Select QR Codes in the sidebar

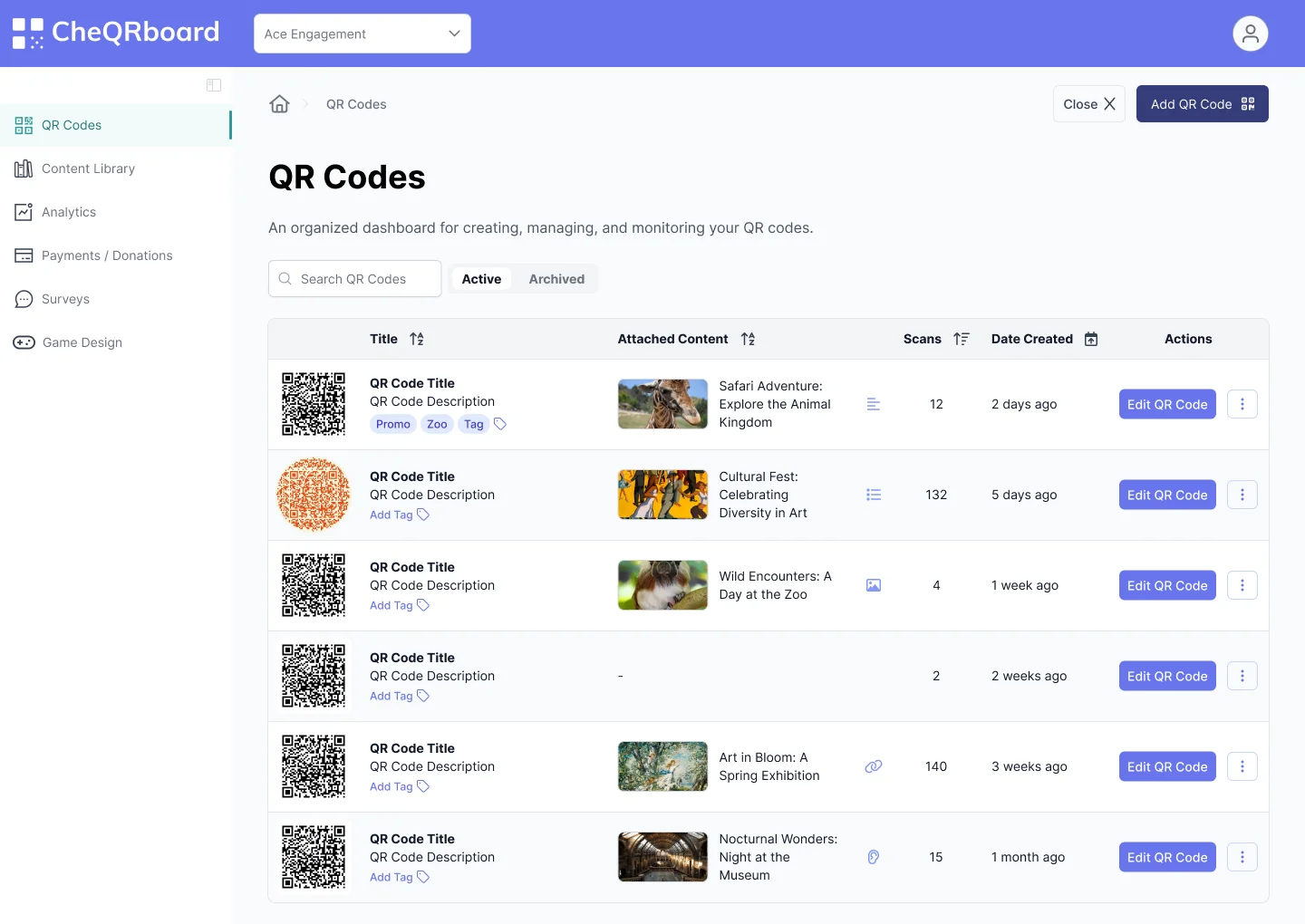116,125
